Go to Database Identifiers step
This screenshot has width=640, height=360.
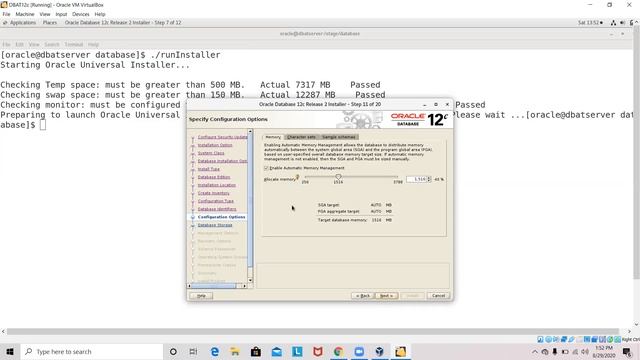coord(217,209)
